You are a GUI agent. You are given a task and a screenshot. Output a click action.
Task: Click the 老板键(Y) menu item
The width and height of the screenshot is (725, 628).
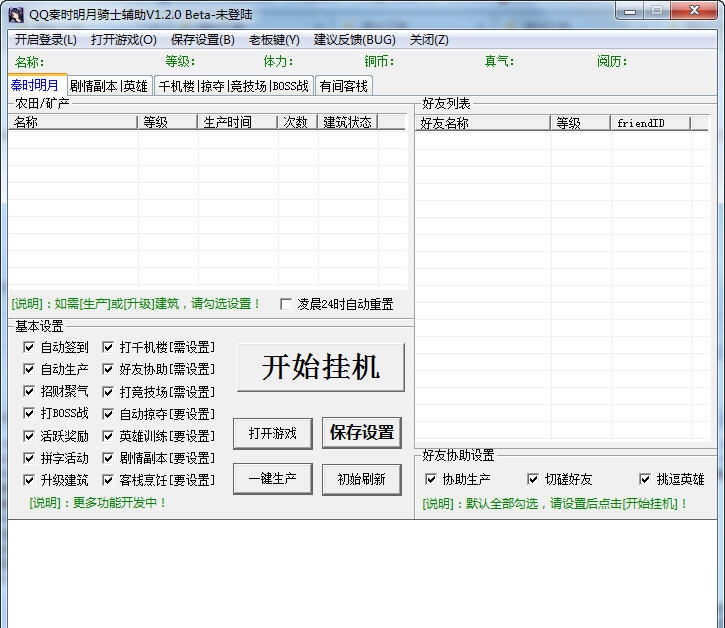point(274,40)
